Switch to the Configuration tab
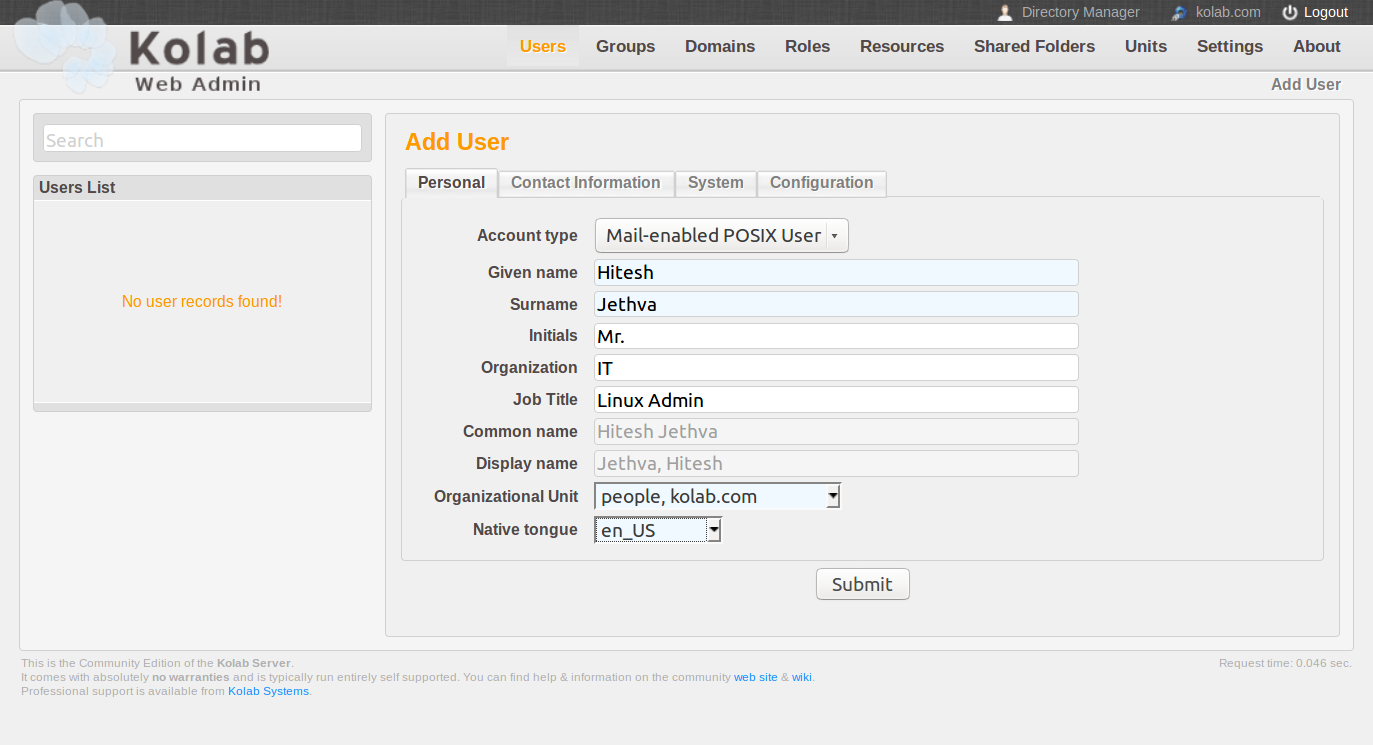The height and width of the screenshot is (745, 1373). [822, 183]
